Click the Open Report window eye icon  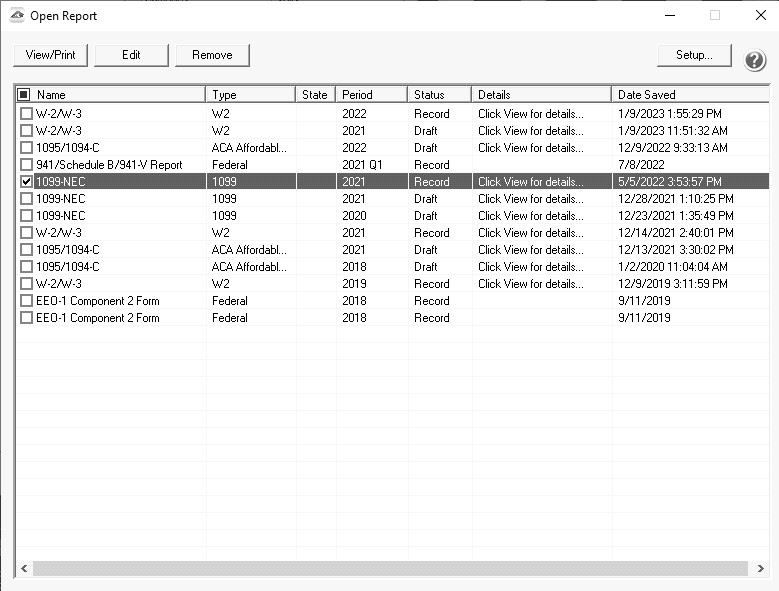(x=17, y=16)
